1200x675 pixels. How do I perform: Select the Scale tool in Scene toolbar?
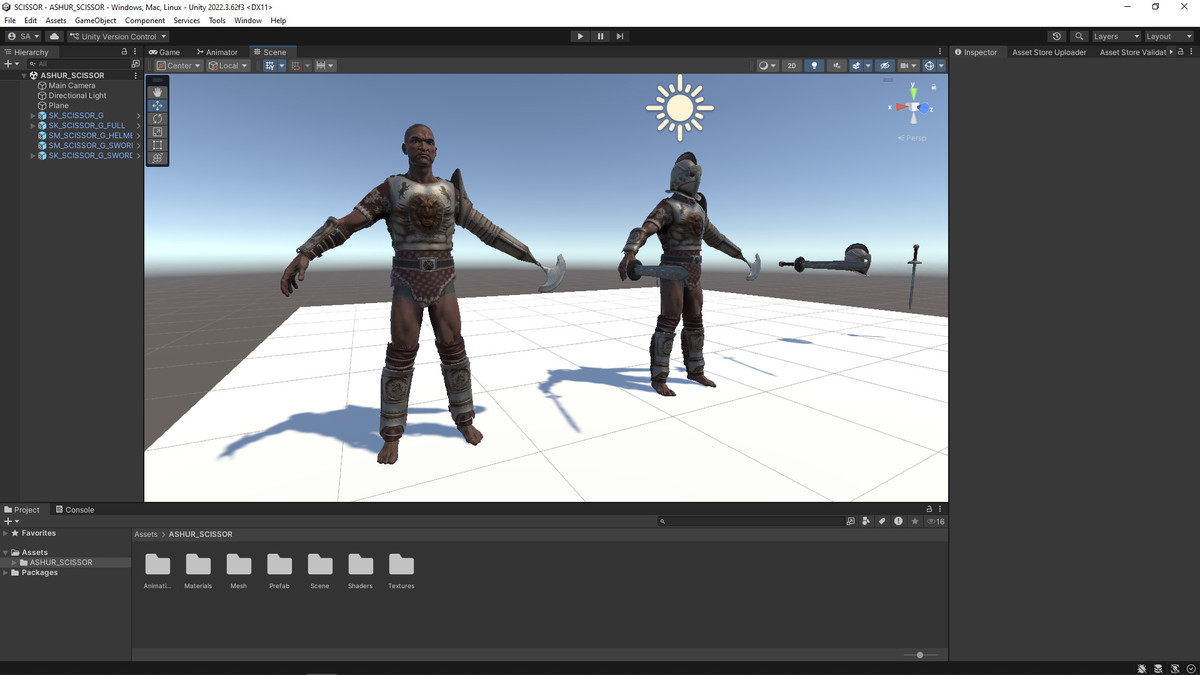(x=158, y=132)
